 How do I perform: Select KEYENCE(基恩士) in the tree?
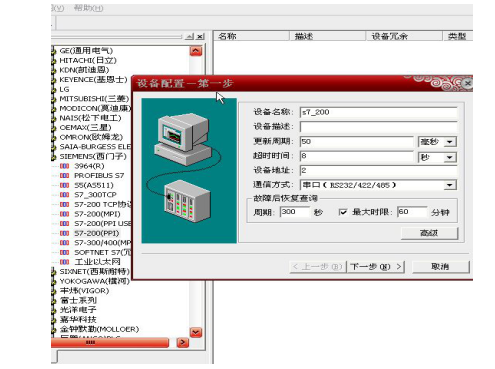tap(93, 80)
